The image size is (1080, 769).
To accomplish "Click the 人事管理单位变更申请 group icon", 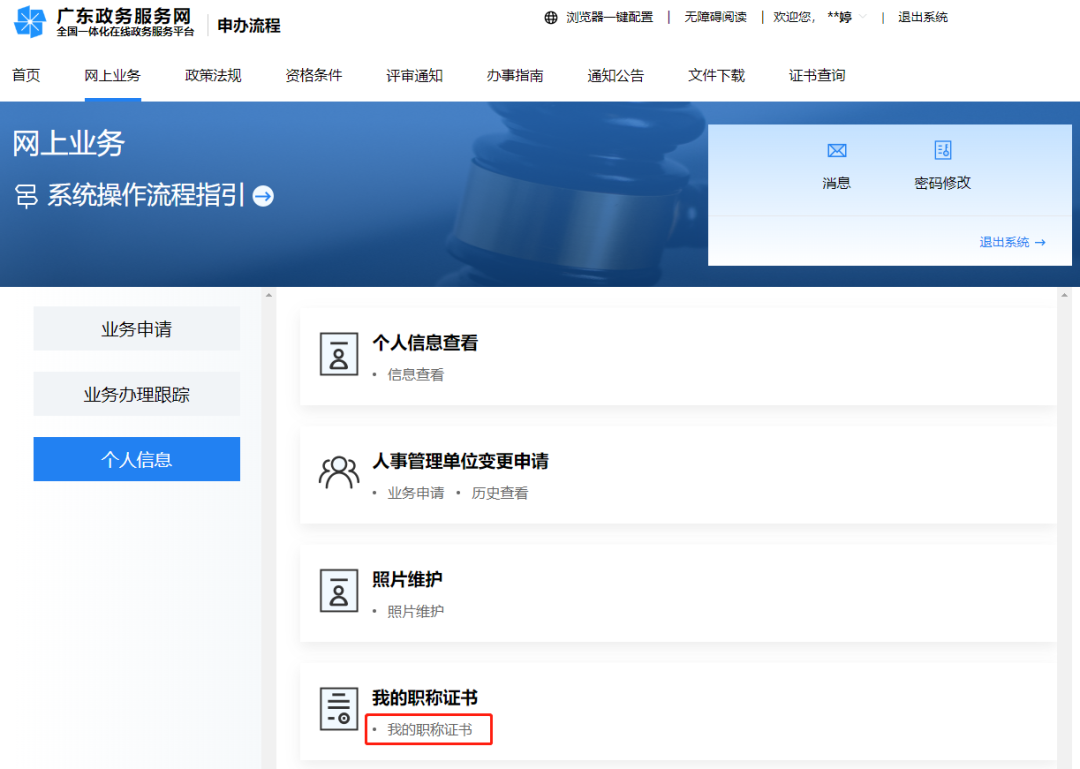I will 339,470.
